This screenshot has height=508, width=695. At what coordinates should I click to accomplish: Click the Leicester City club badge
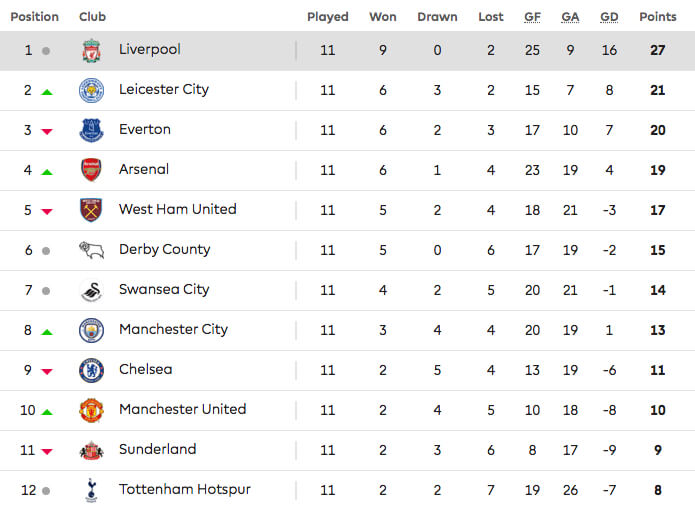91,90
